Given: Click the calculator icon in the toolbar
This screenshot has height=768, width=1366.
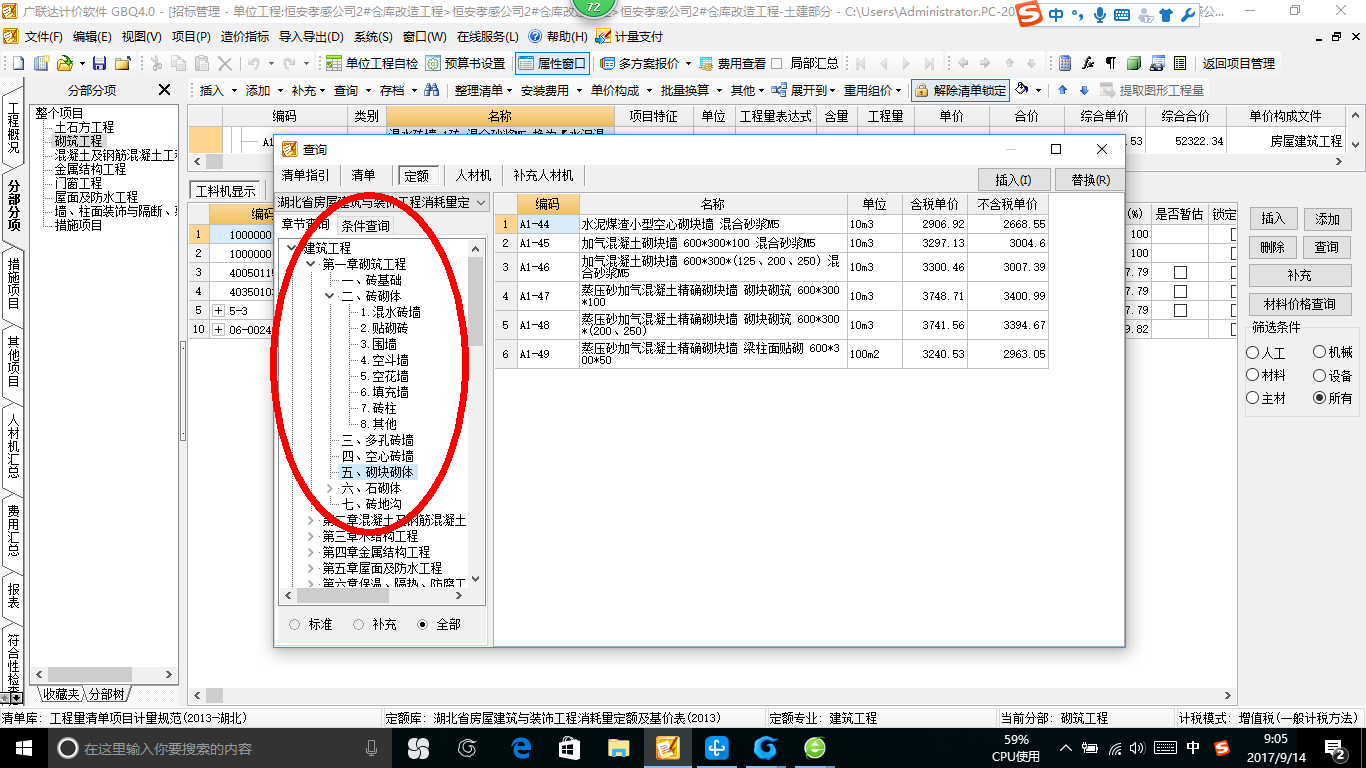Looking at the screenshot, I should [x=1065, y=63].
